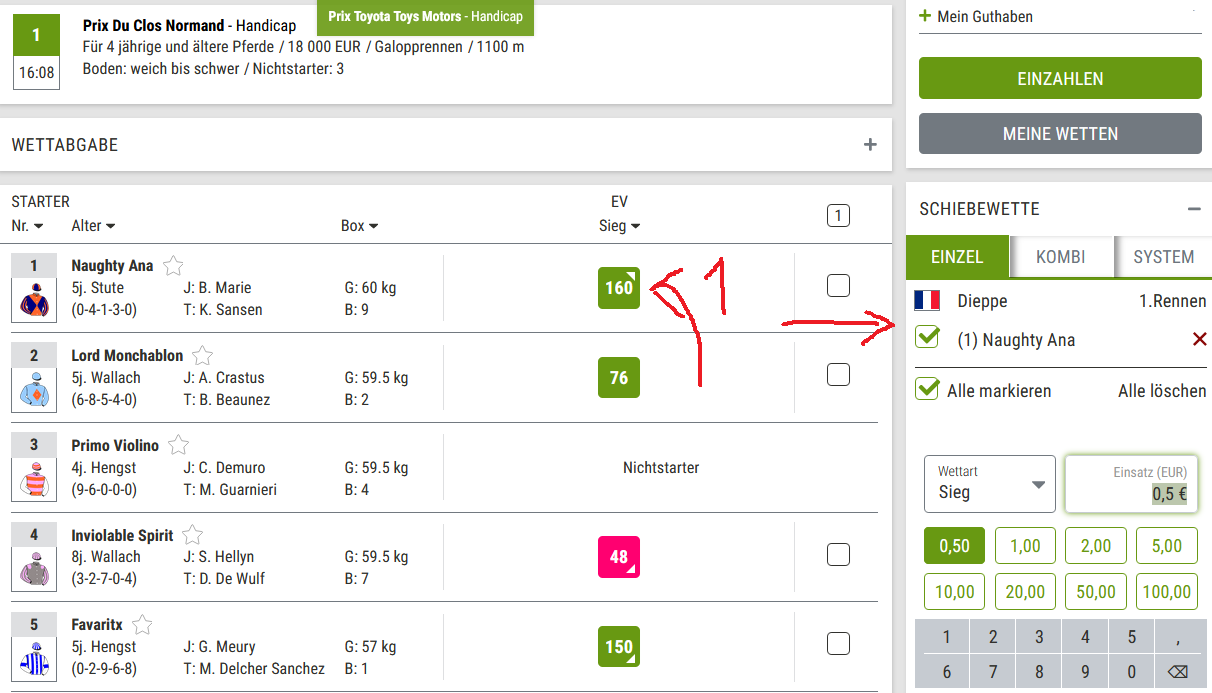
Task: Click the EINZAHLEN button
Action: click(x=1060, y=79)
